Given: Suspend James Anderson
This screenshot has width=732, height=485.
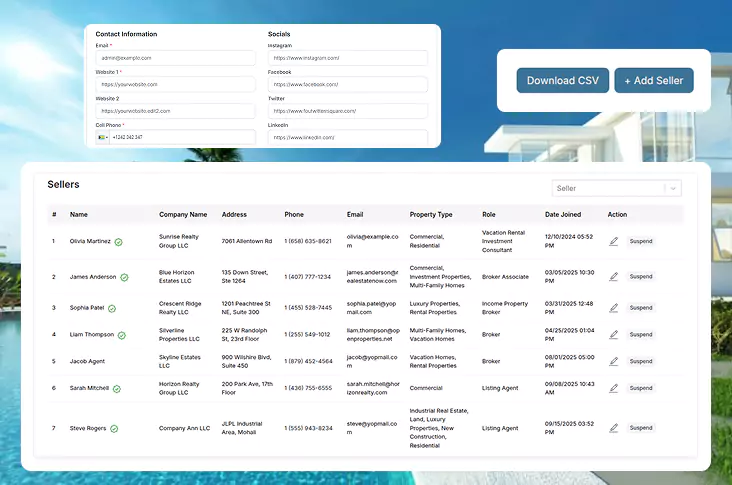Looking at the screenshot, I should (640, 277).
